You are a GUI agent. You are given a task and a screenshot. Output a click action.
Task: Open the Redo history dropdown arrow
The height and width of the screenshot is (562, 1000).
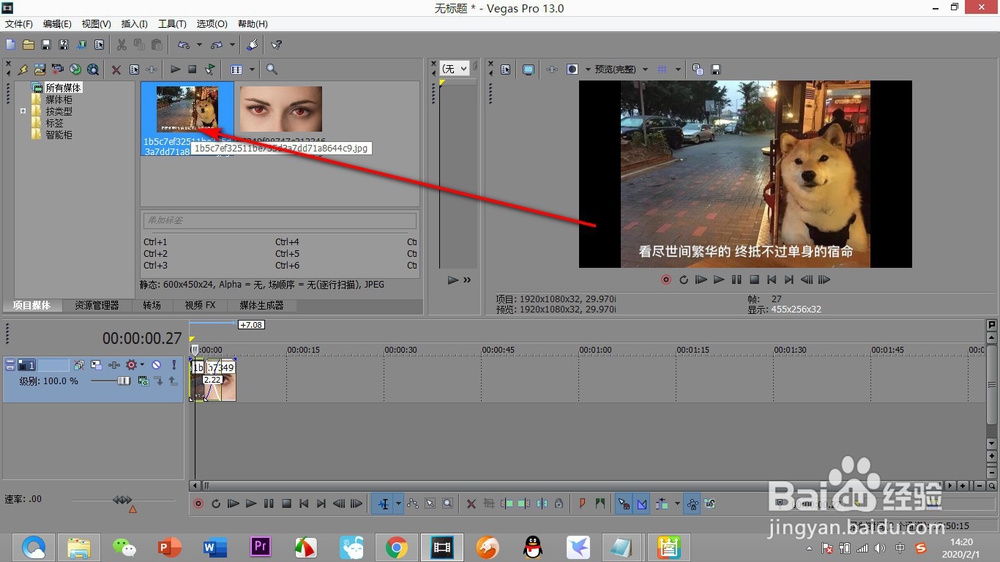pyautogui.click(x=232, y=45)
